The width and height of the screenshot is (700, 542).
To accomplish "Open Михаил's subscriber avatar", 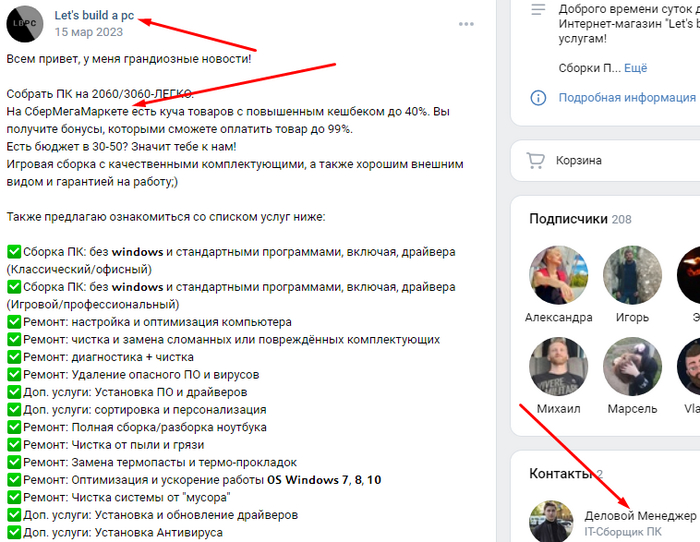I will coord(558,366).
